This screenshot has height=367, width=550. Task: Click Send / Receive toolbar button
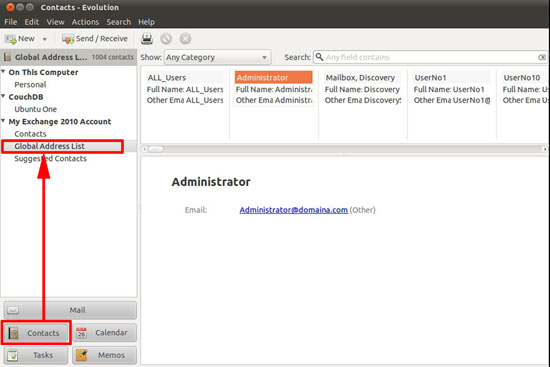(x=95, y=39)
